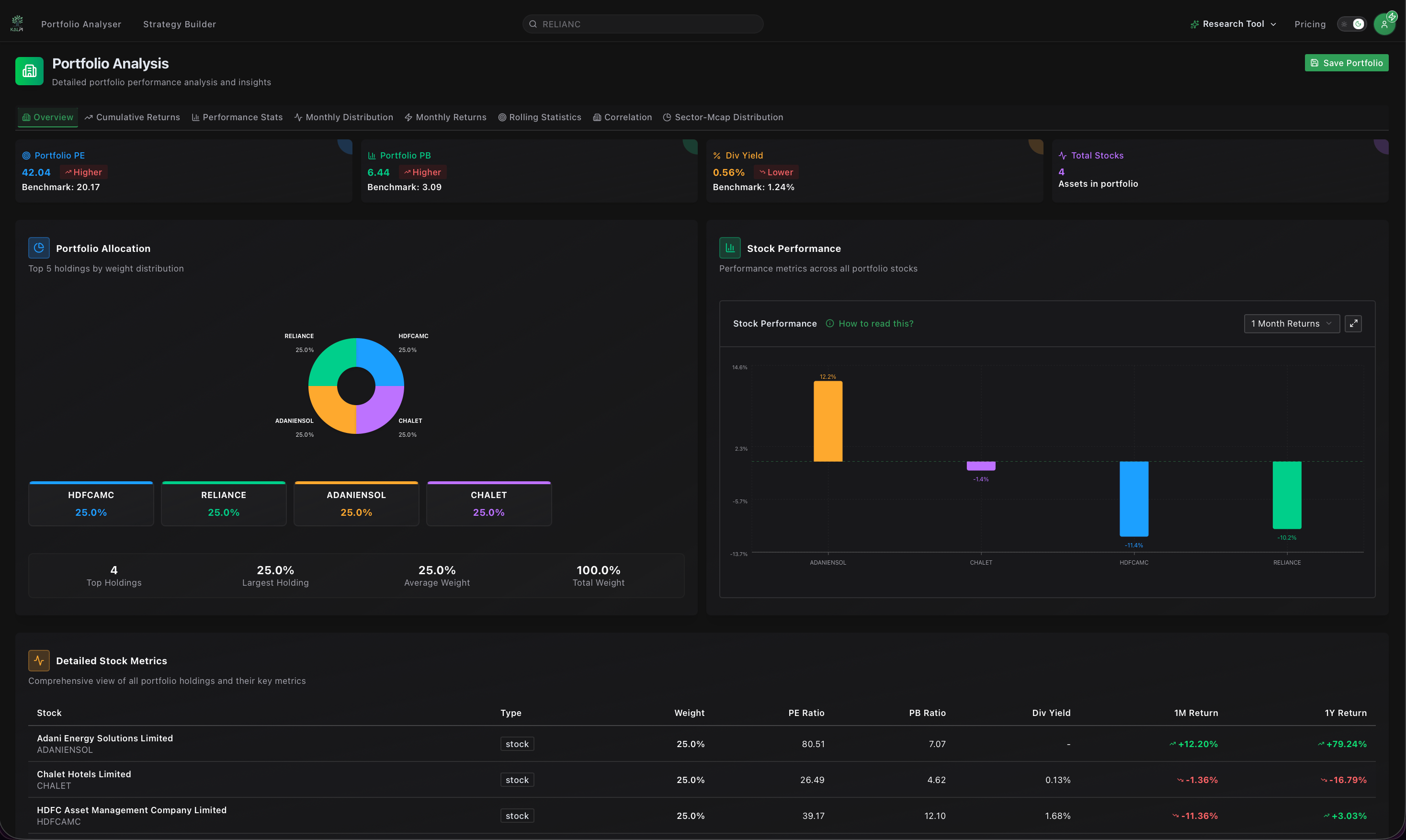Viewport: 1406px width, 840px height.
Task: Open the Pricing page link
Action: point(1310,24)
